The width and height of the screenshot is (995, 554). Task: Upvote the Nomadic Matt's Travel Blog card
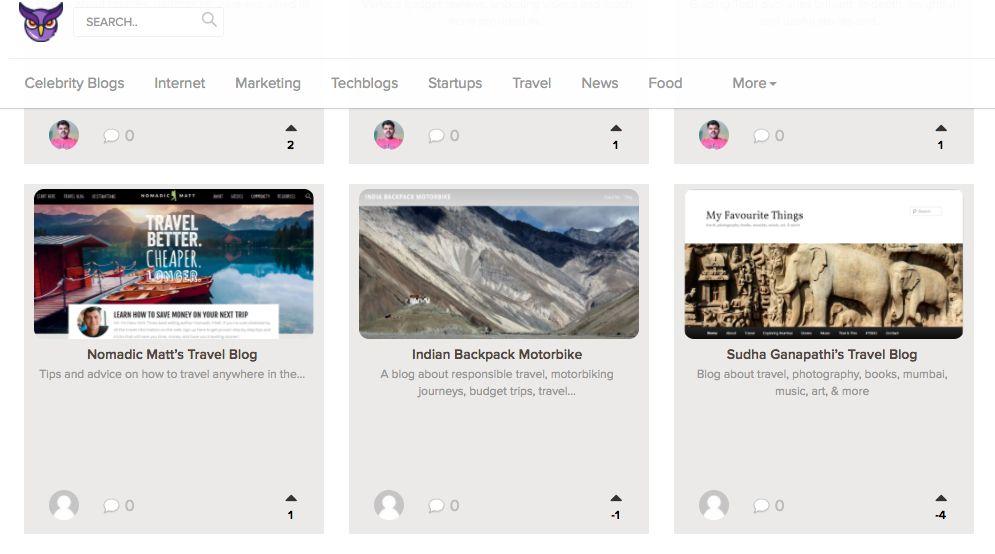click(x=291, y=498)
